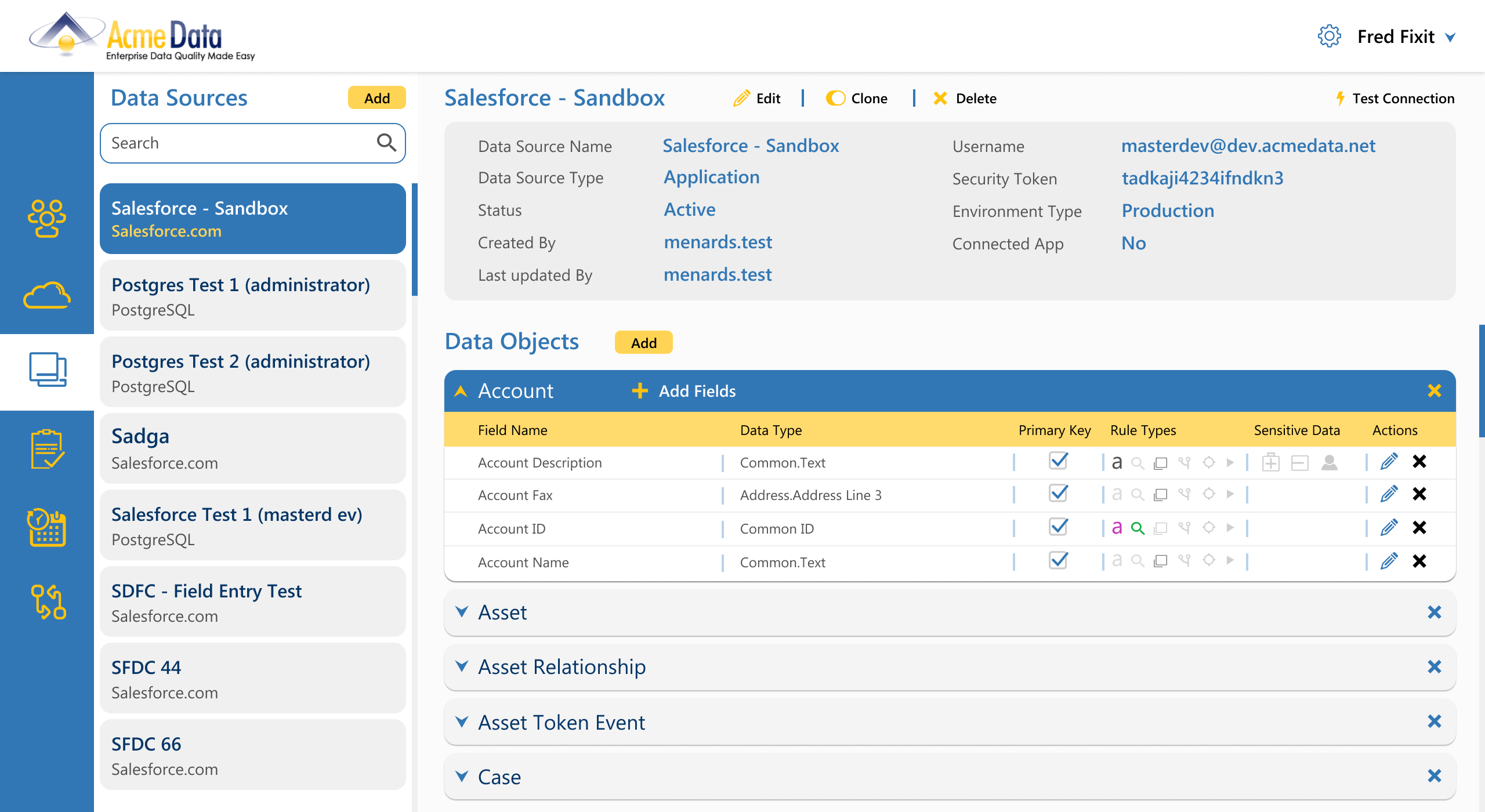Click Add button next to Data Objects
This screenshot has width=1485, height=812.
point(643,343)
